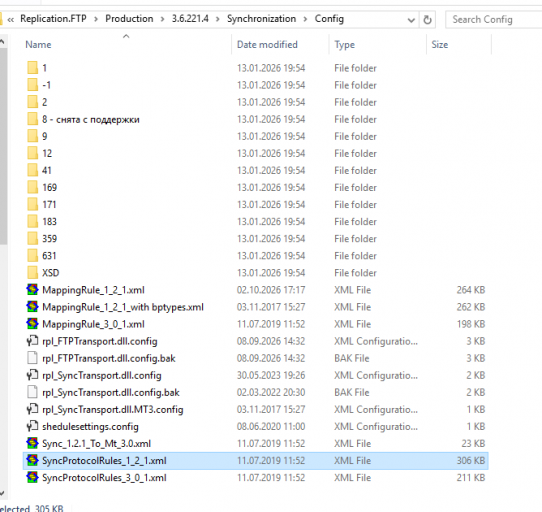Click blank file icon of rpl_FTPTransport.dll.config.bak
This screenshot has height=512, width=542.
coord(32,358)
